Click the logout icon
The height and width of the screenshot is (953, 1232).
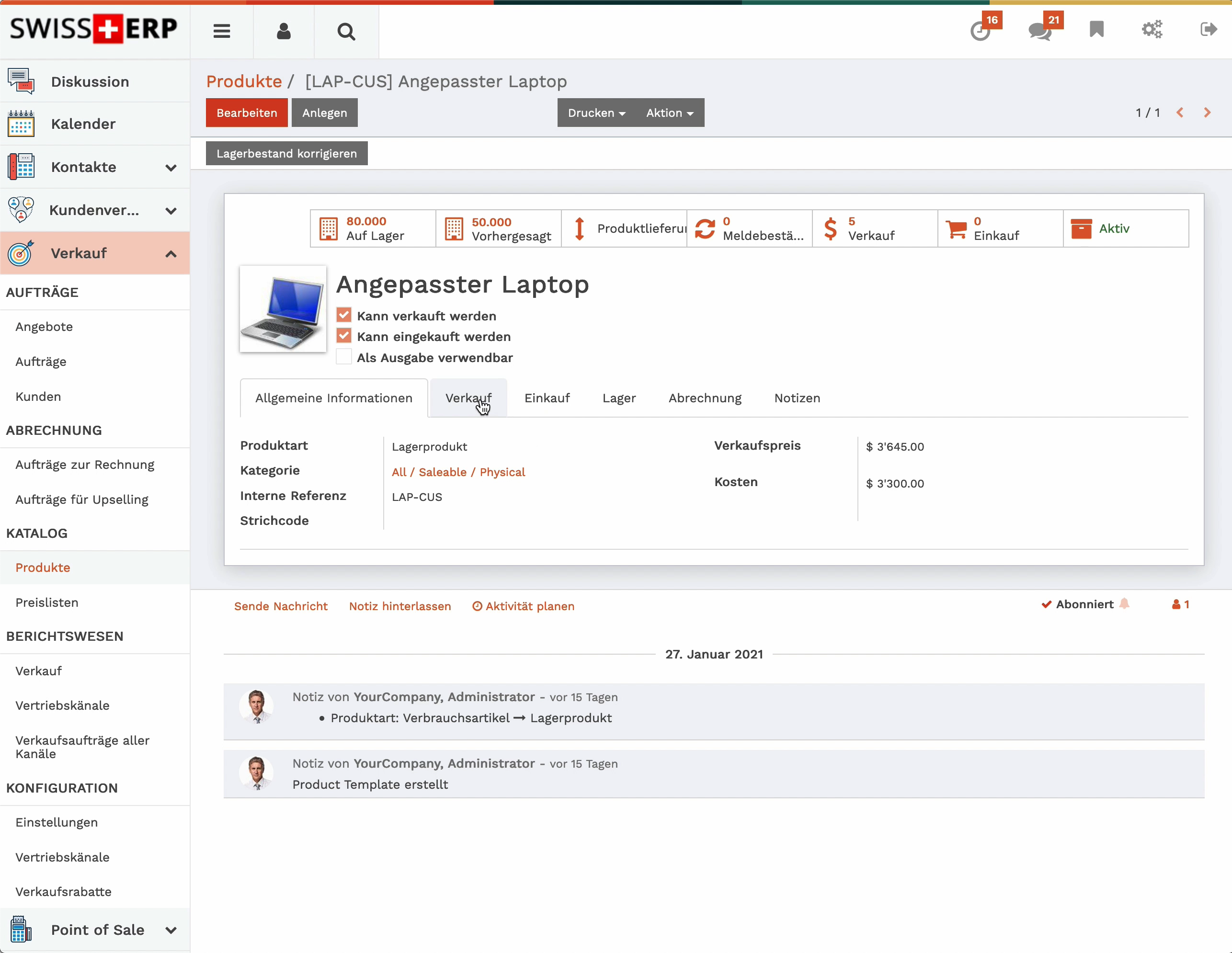1208,29
